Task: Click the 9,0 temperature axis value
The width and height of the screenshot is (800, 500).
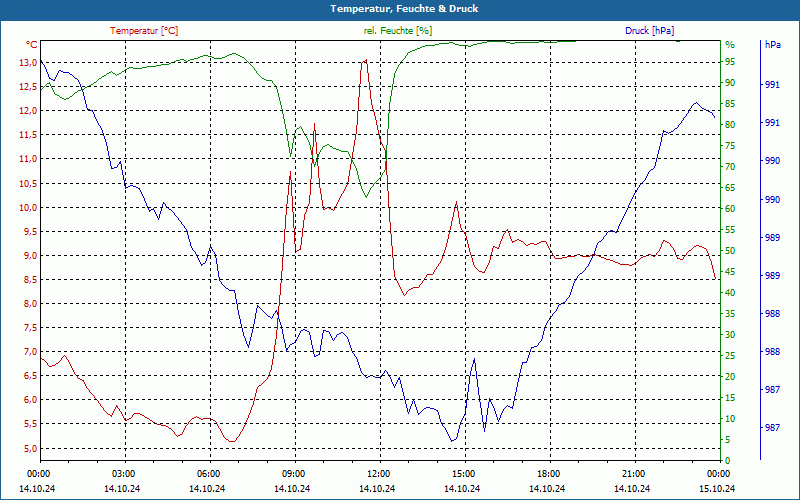Action: tap(30, 256)
